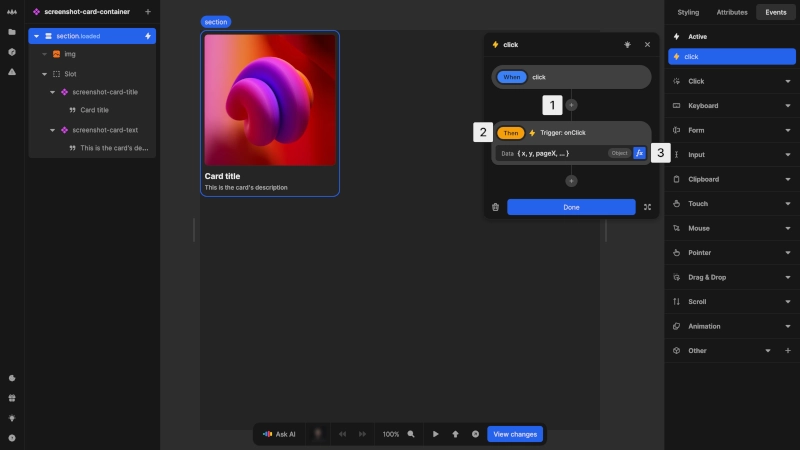Click the card image on canvas

[x=270, y=100]
